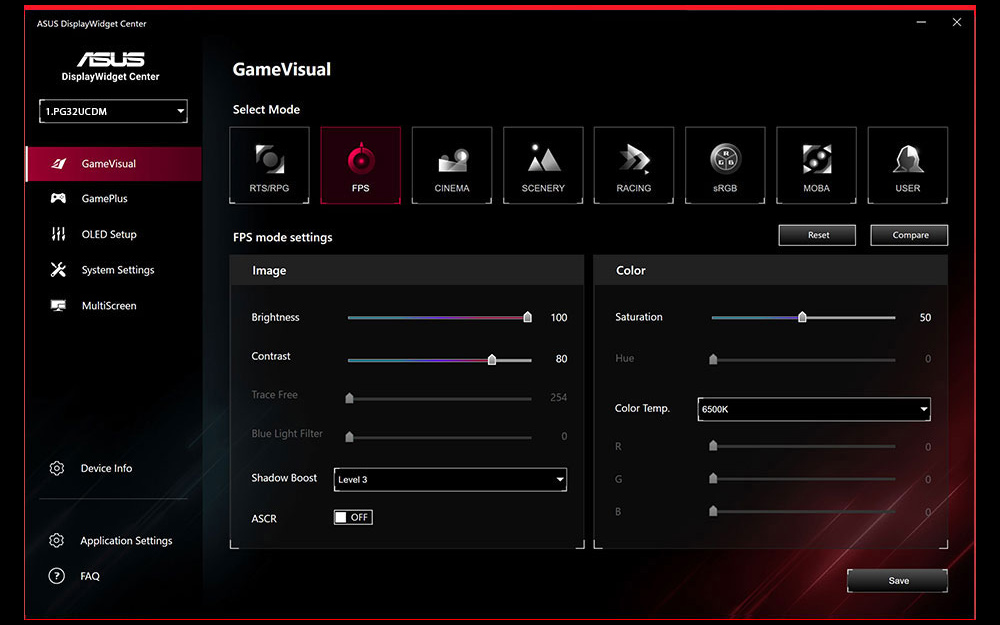The width and height of the screenshot is (1000, 625).
Task: Enable MOBA mode
Action: tap(815, 164)
